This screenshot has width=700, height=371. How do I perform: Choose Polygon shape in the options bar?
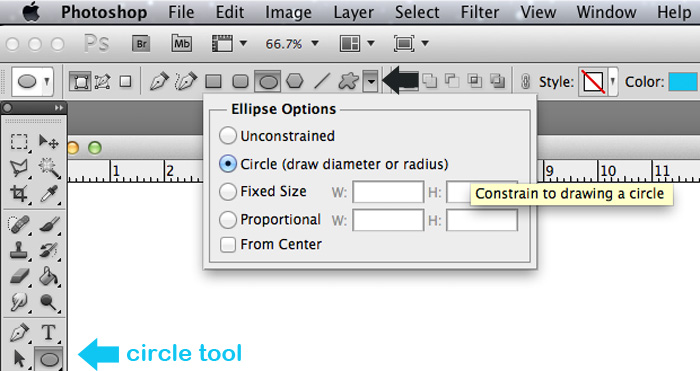click(295, 82)
